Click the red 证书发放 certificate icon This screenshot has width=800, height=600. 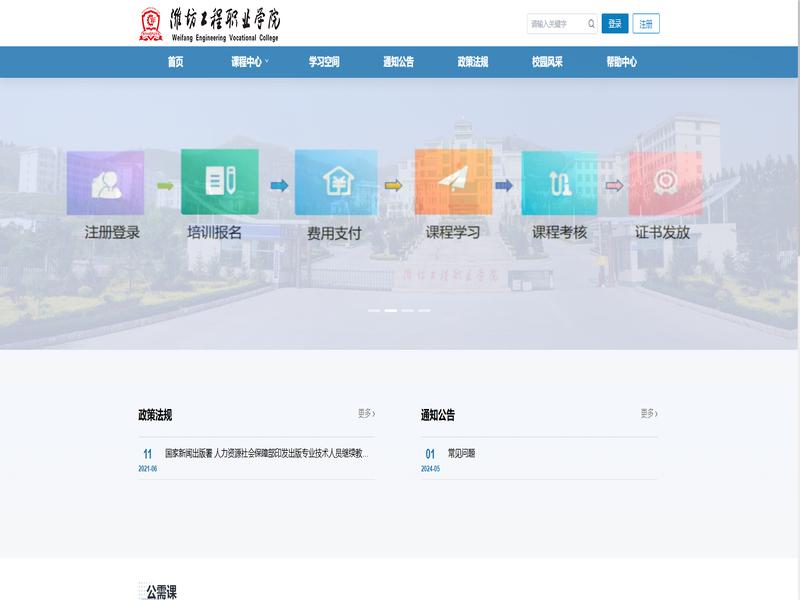664,183
